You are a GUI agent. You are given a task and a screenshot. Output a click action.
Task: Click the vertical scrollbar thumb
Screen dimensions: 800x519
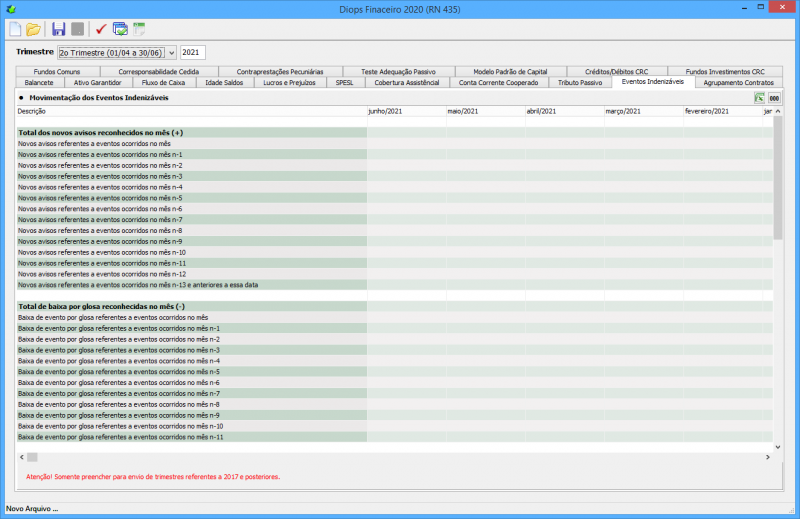tap(778, 178)
